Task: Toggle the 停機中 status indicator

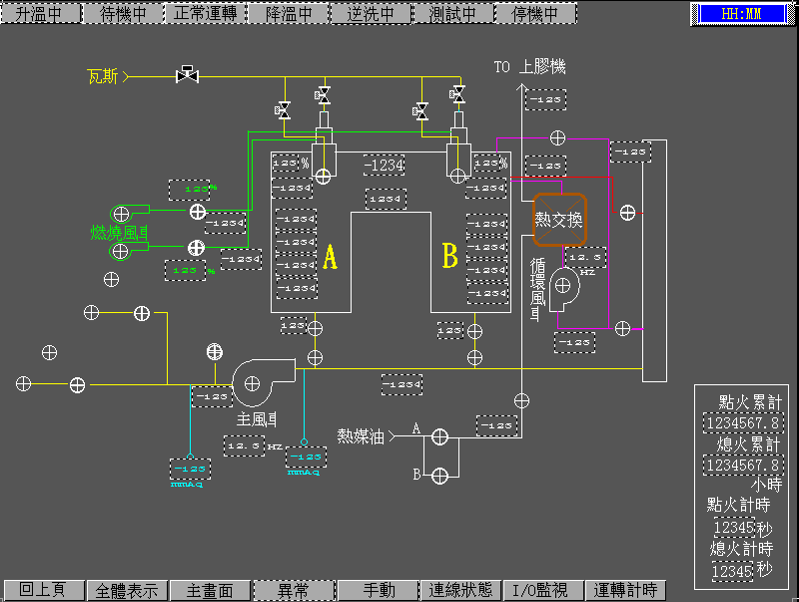Action: point(535,14)
